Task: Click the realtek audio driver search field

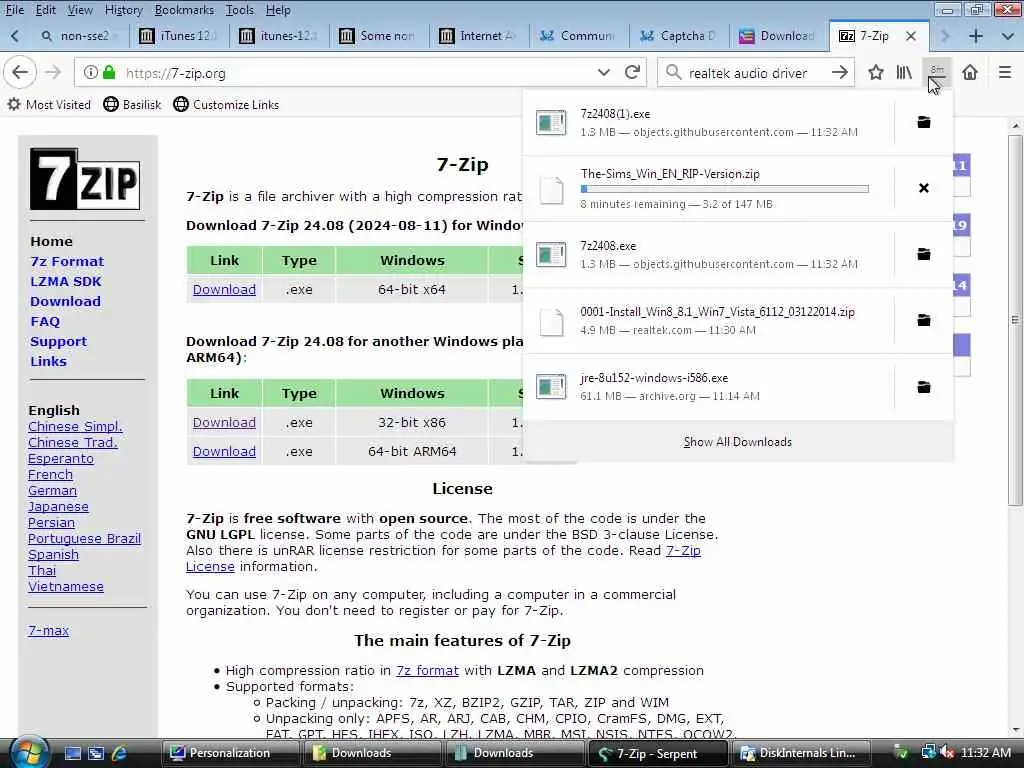Action: coord(756,72)
